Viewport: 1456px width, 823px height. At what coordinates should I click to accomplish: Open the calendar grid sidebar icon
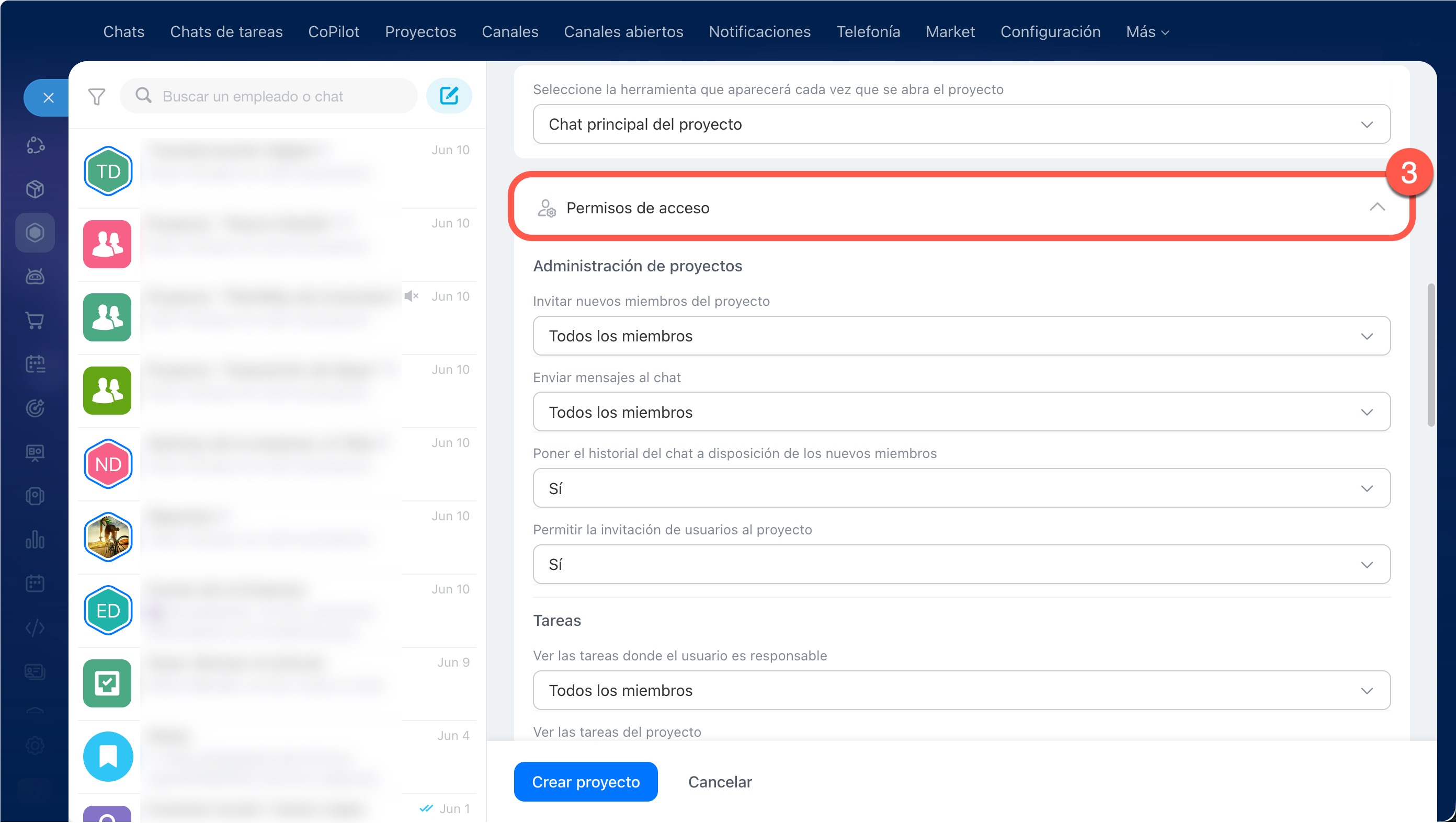35,584
